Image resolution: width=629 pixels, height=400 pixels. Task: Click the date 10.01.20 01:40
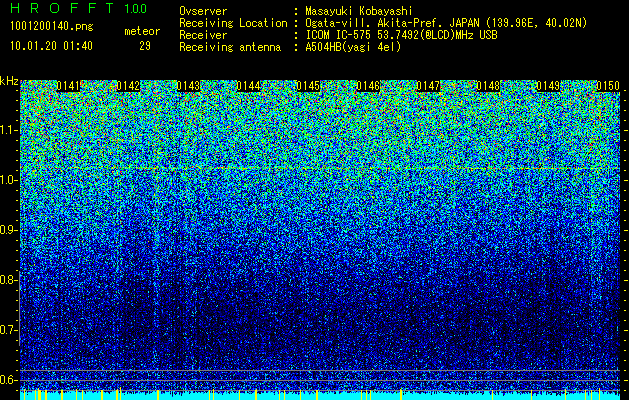[x=52, y=46]
